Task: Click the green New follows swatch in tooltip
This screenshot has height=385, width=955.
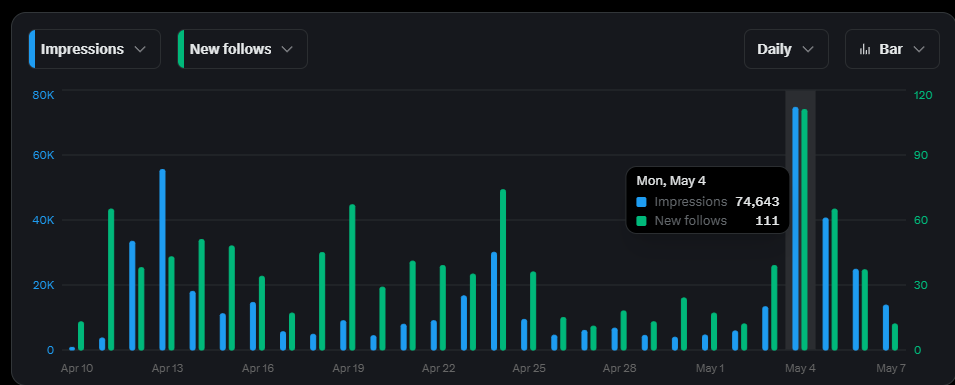Action: coord(641,221)
